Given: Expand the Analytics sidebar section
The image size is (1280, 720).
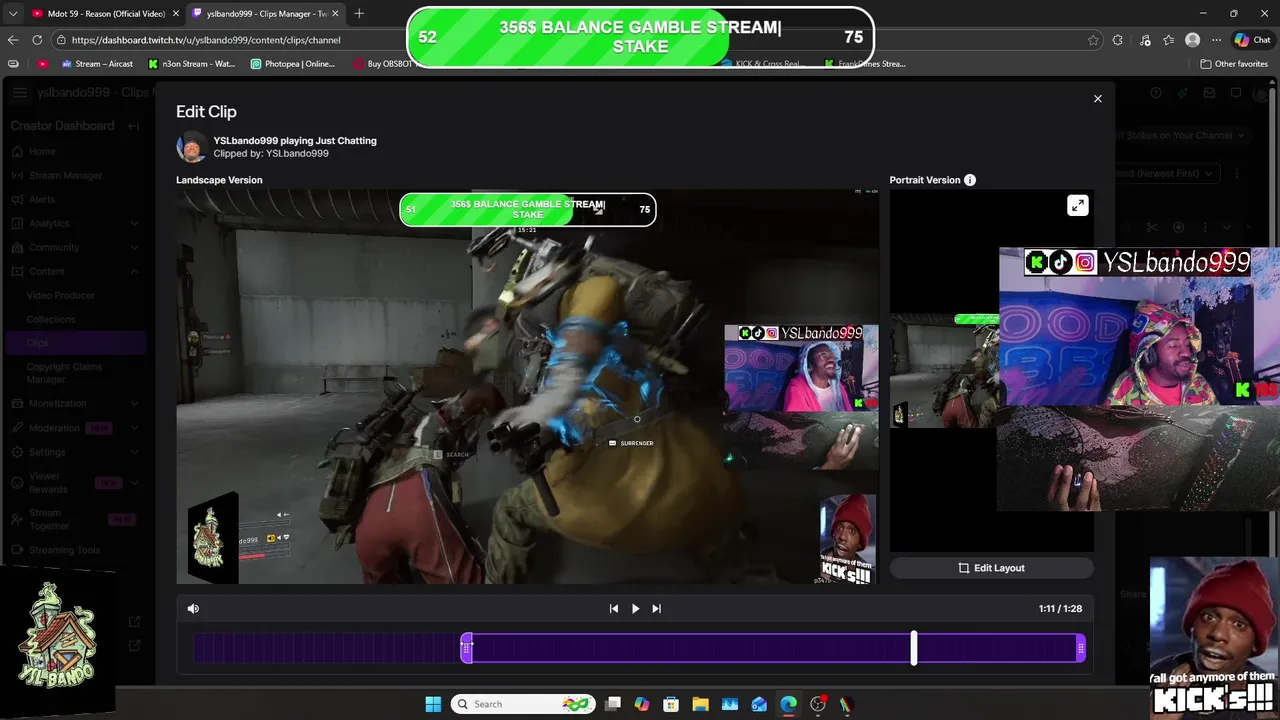Looking at the screenshot, I should point(75,224).
